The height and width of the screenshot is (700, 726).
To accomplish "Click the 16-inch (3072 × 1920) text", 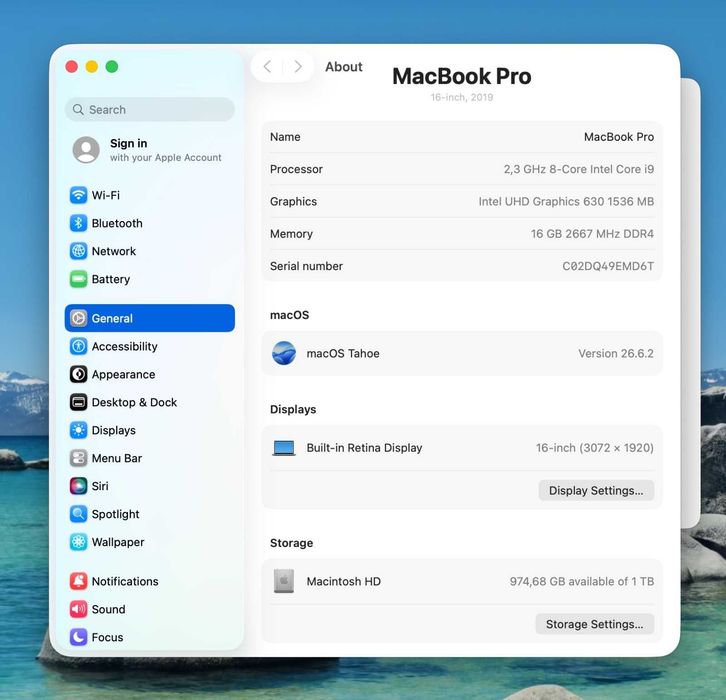I will [595, 448].
